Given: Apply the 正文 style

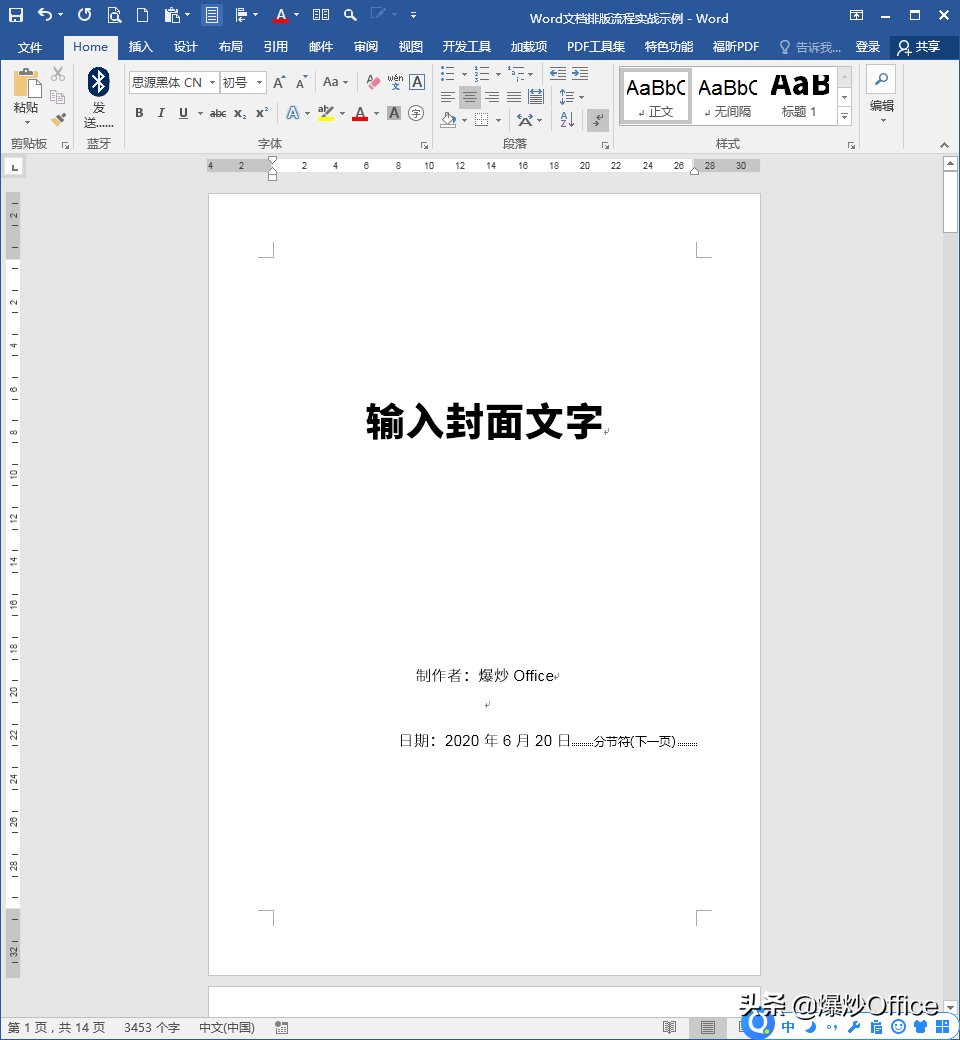Looking at the screenshot, I should pos(655,97).
